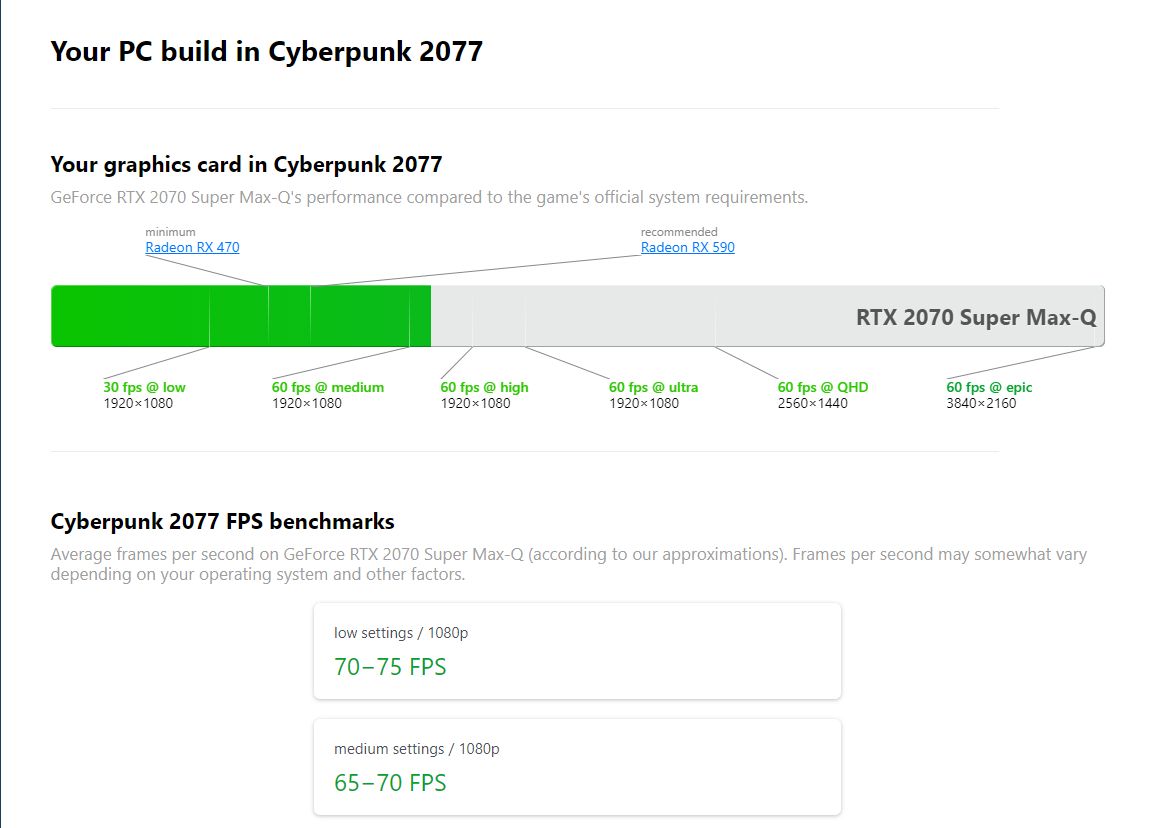Select the '60 fps @ epic' marker label
Image resolution: width=1155 pixels, height=828 pixels.
[989, 387]
